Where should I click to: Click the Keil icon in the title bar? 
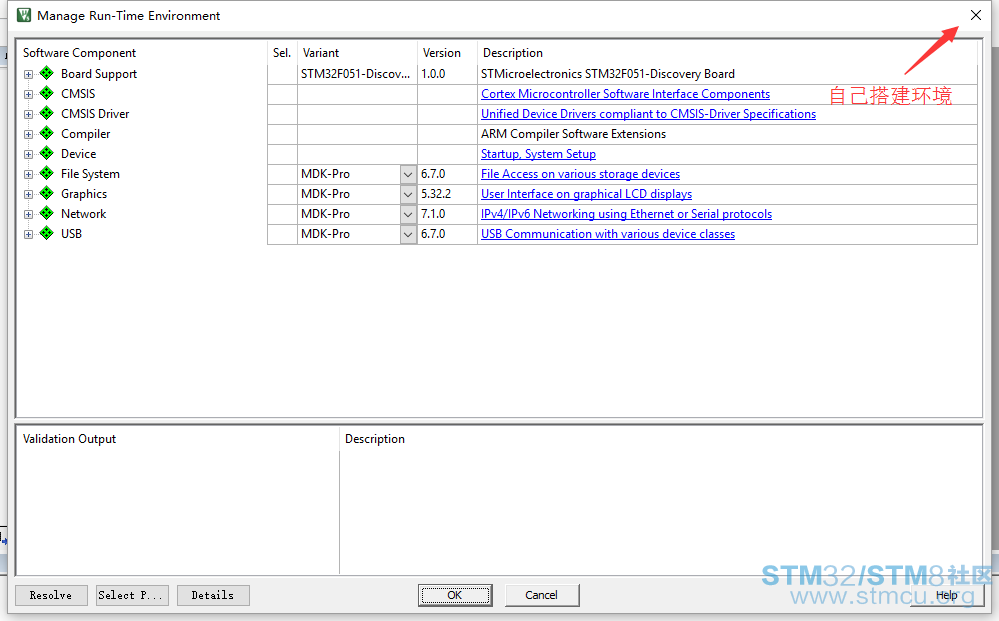(x=24, y=15)
